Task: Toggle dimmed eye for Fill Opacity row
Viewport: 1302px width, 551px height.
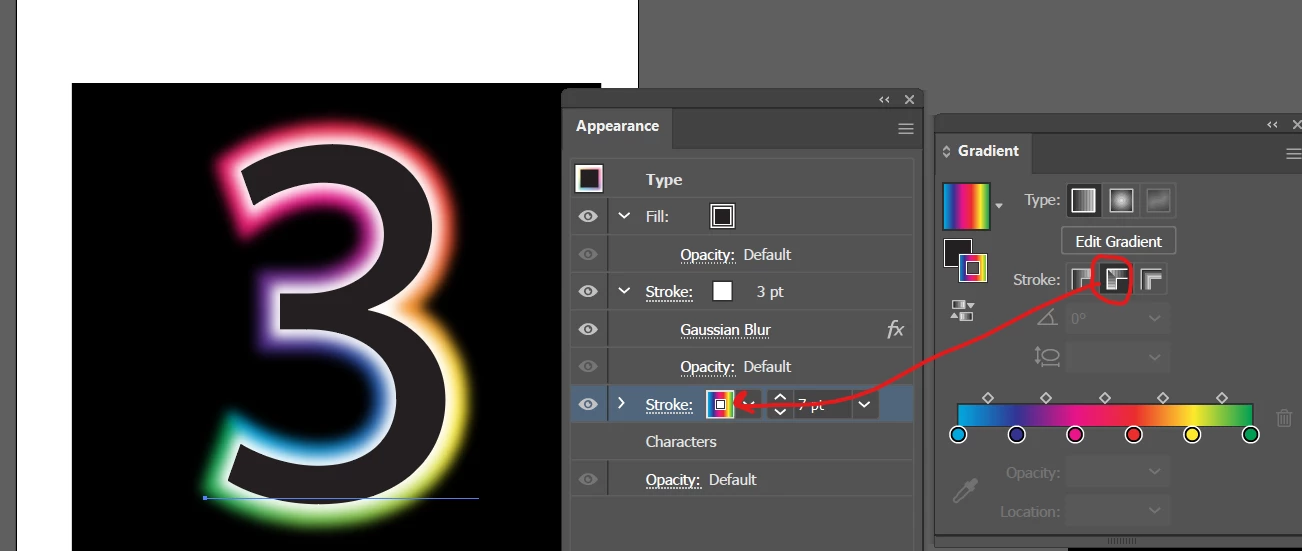Action: coord(589,254)
